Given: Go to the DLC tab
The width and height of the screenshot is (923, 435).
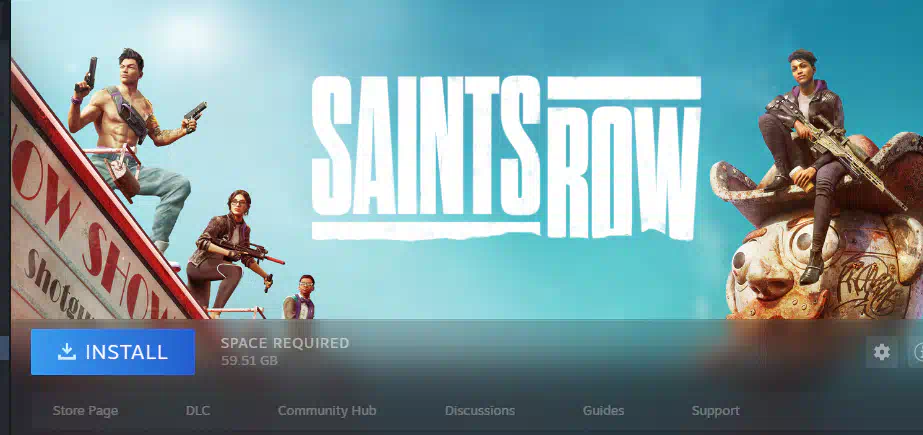Looking at the screenshot, I should (198, 410).
